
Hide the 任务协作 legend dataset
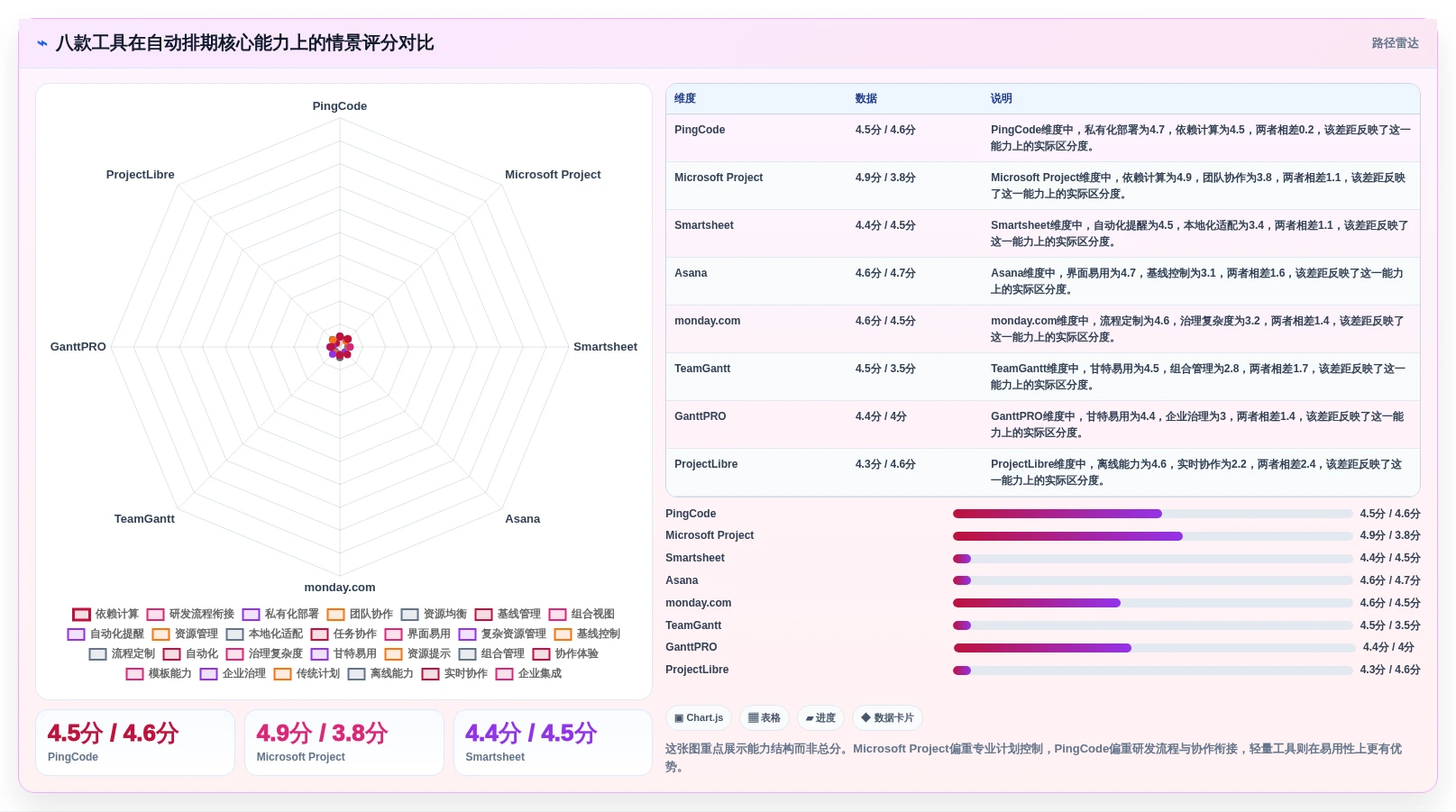(x=343, y=634)
